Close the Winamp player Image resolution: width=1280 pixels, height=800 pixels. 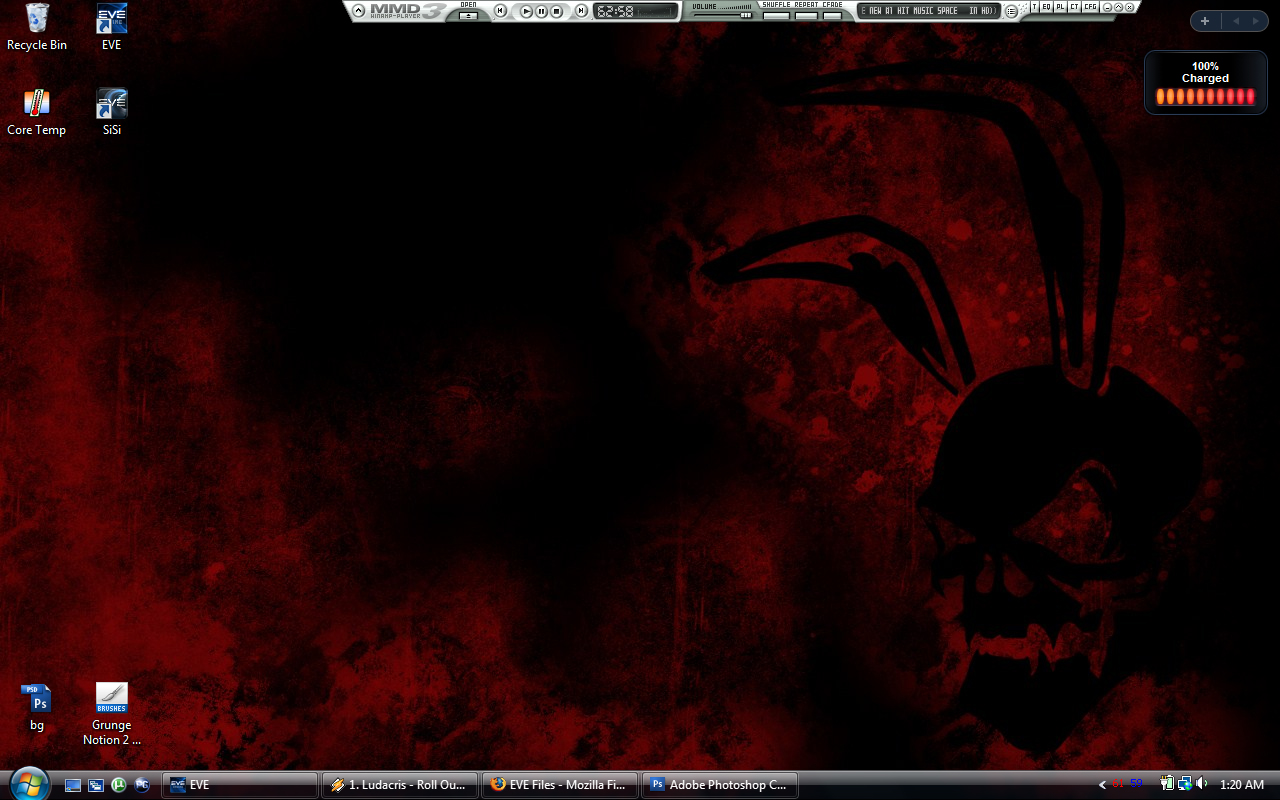tap(1130, 8)
